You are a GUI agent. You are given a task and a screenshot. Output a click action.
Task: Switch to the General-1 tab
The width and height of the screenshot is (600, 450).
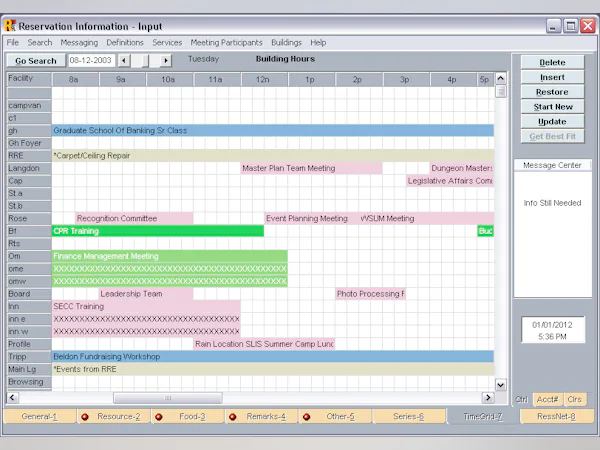tap(39, 416)
